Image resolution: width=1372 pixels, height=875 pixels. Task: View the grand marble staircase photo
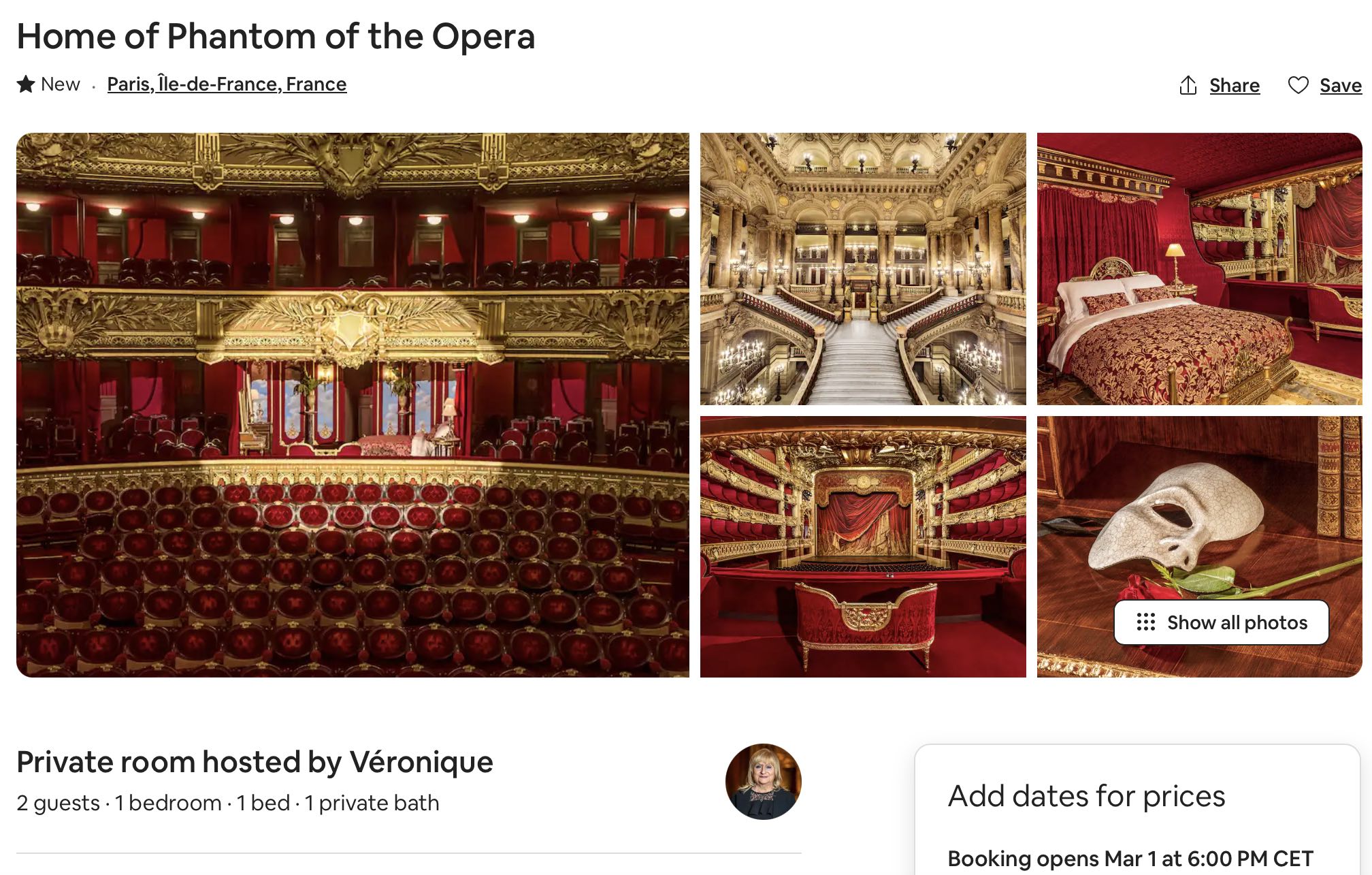tap(862, 269)
